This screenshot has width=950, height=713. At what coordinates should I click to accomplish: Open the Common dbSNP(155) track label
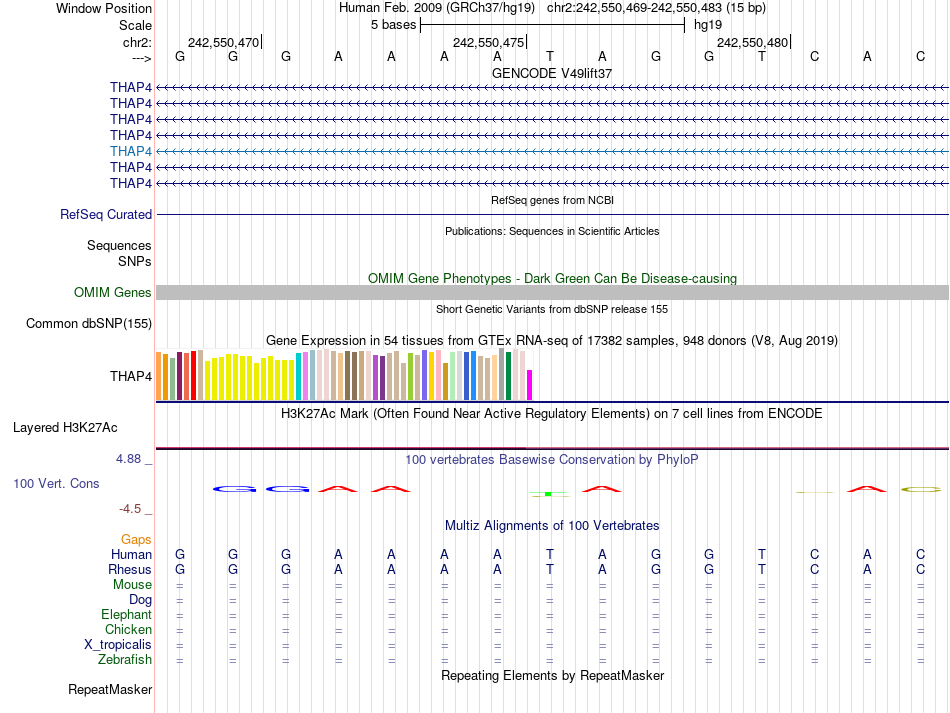click(x=89, y=323)
